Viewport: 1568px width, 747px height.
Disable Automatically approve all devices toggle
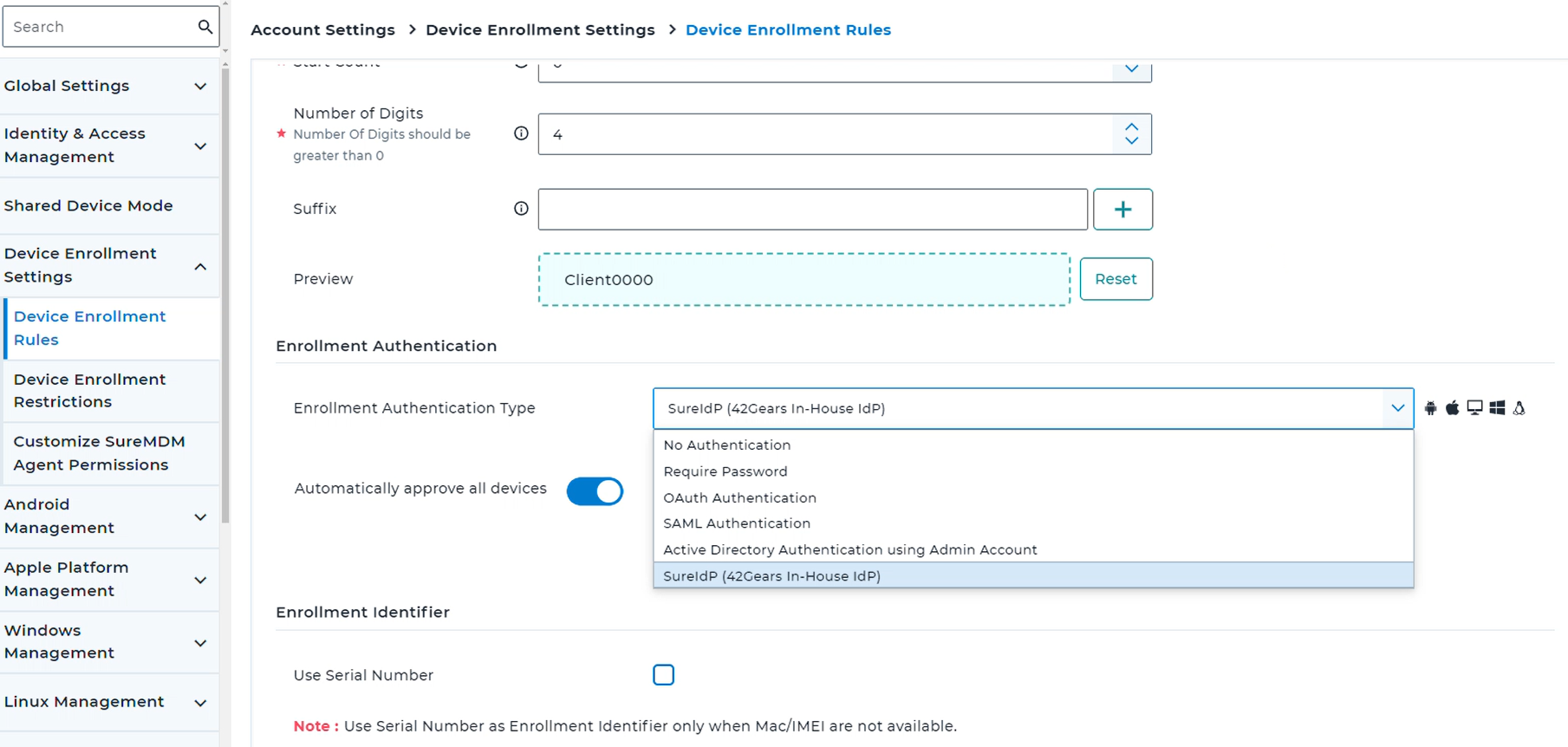pos(595,491)
